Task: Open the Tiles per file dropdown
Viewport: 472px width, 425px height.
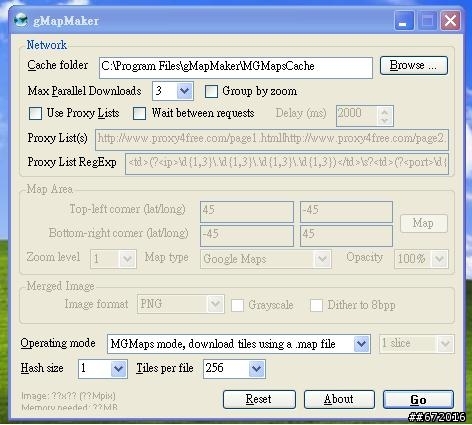Action: (256, 369)
